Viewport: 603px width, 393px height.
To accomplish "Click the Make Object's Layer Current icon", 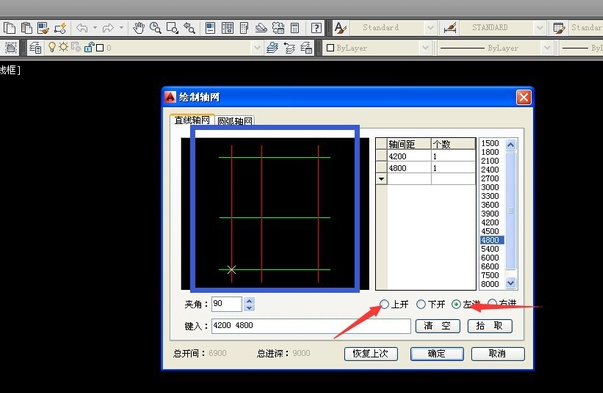I will pyautogui.click(x=272, y=48).
